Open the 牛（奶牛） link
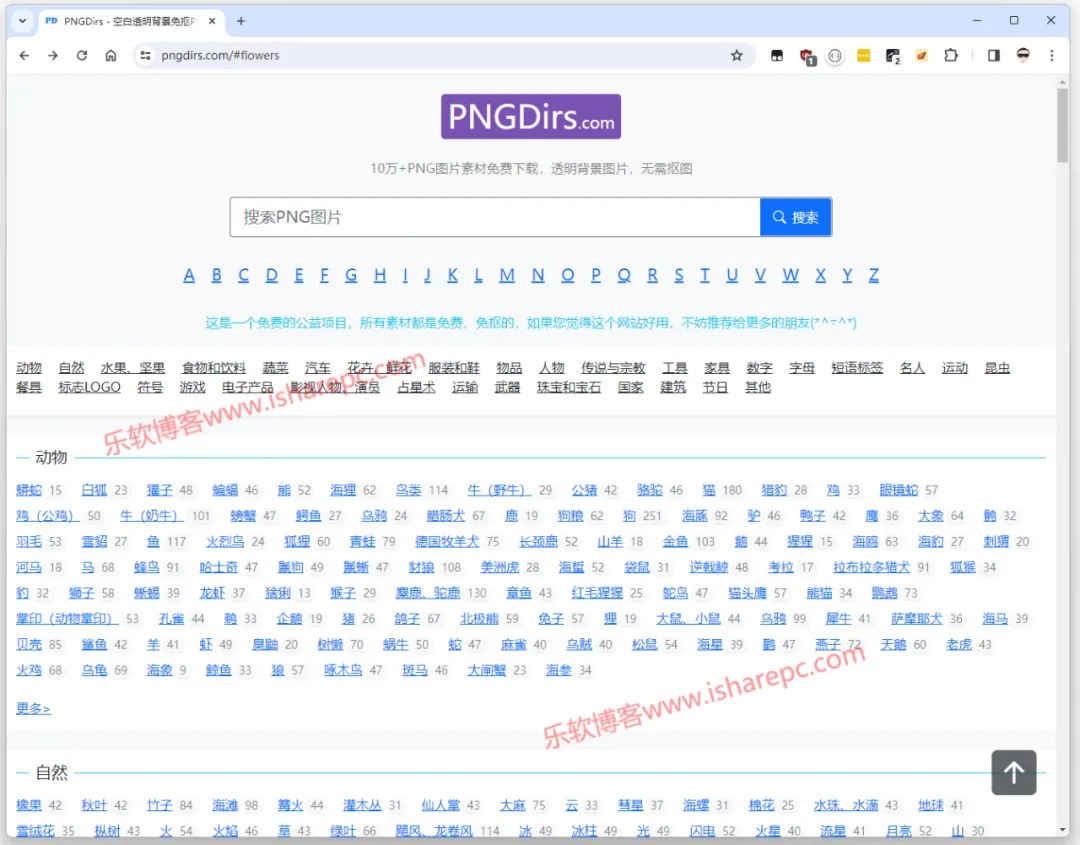Image resolution: width=1080 pixels, height=845 pixels. pyautogui.click(x=152, y=516)
